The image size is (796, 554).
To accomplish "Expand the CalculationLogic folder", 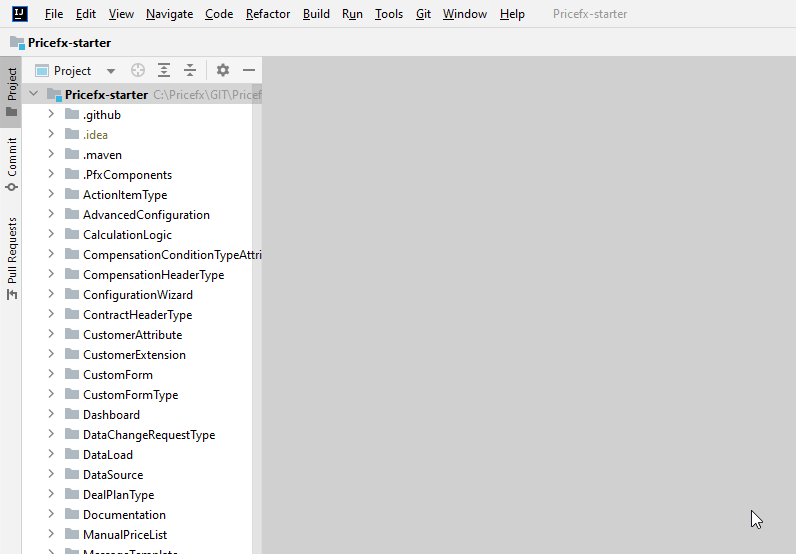I will pos(51,234).
